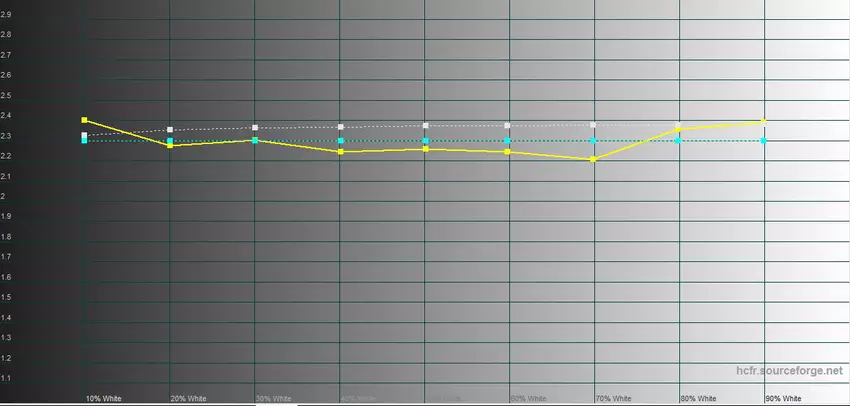Click the white data point at 30% White
Screen dimensions: 850x406
(x=255, y=128)
